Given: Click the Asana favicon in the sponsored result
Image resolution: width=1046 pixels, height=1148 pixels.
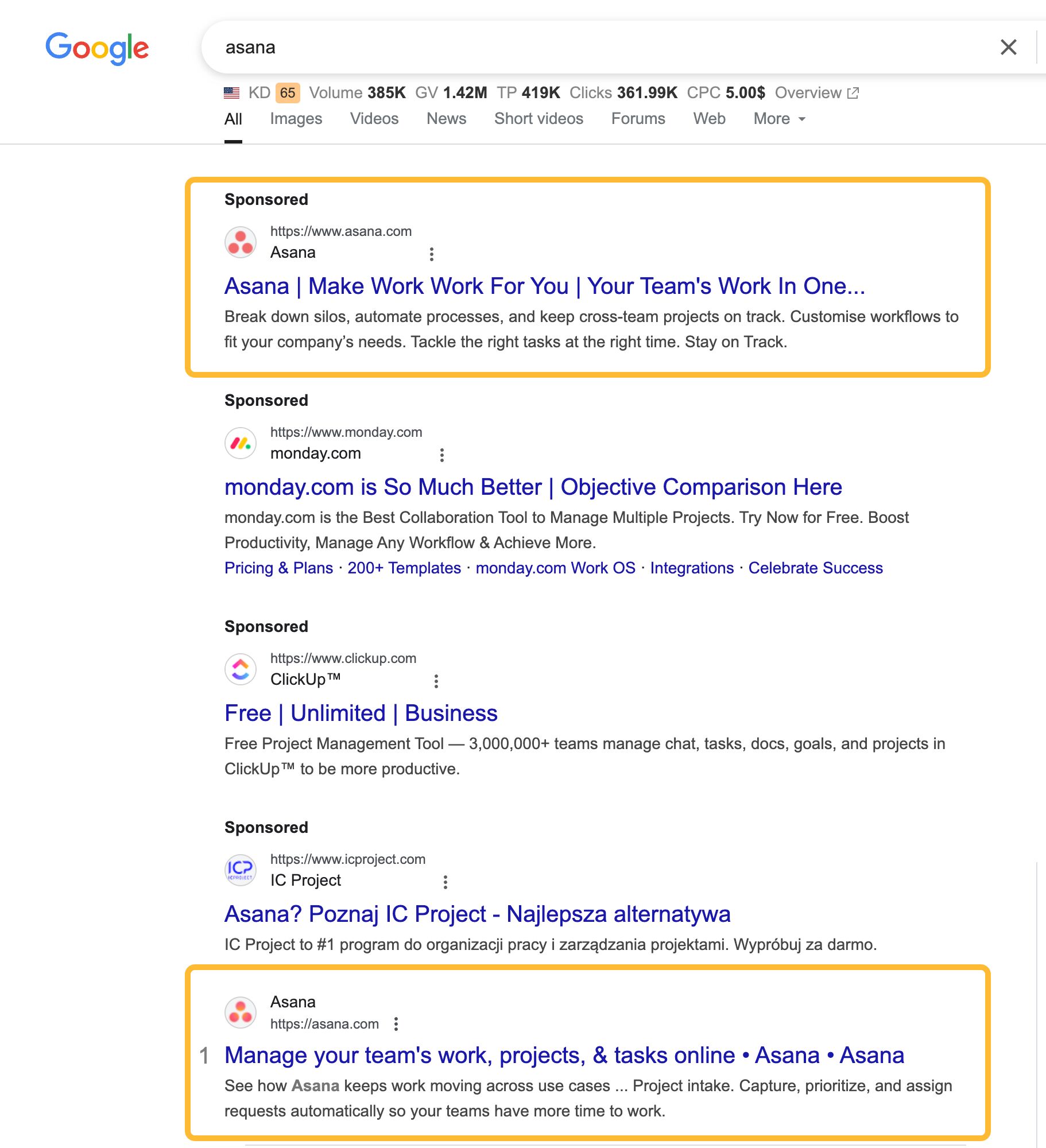Looking at the screenshot, I should 240,242.
